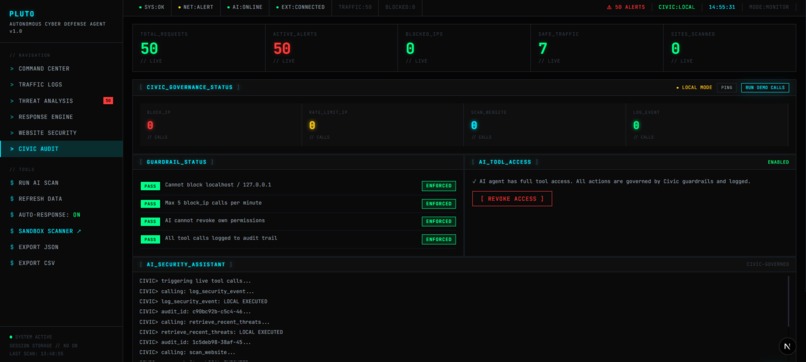Screen dimensions: 806x362
Task: Click 'retrieve_recent_threats: LOCAL EXECUTED' log line
Action: [x=211, y=332]
